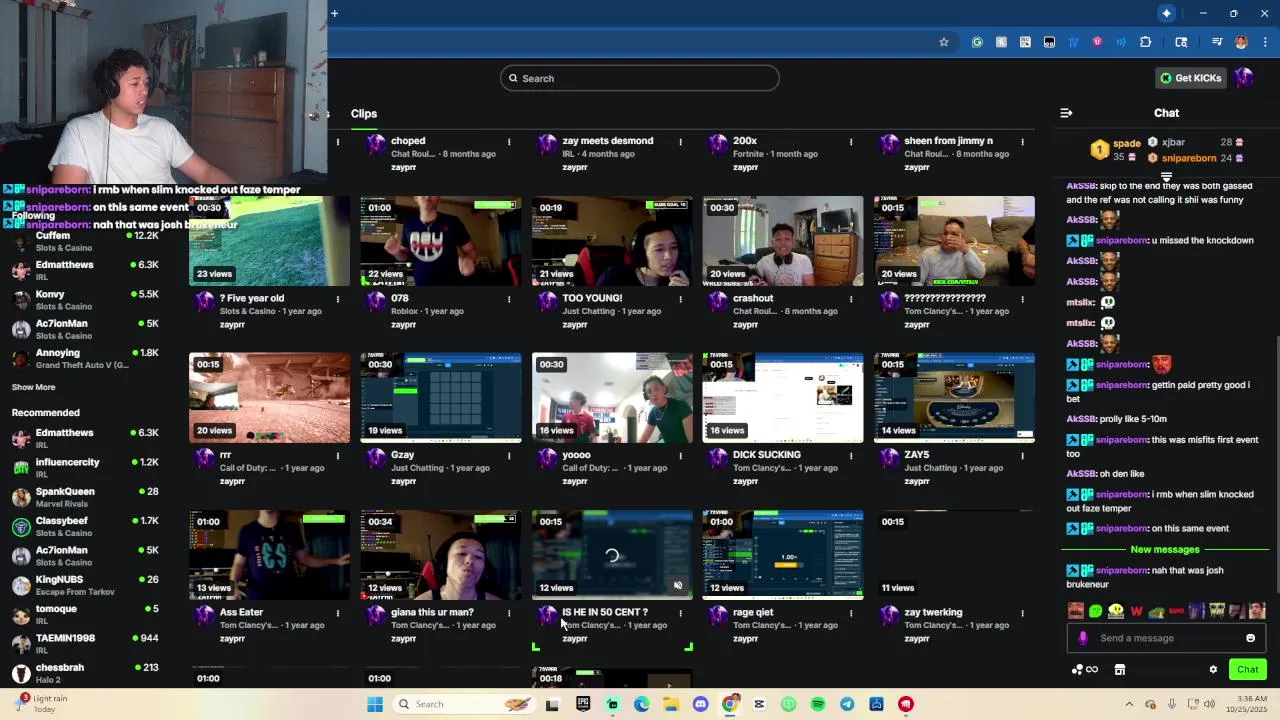Unmute the IS HE IN 50 CENT clip preview

tap(678, 587)
